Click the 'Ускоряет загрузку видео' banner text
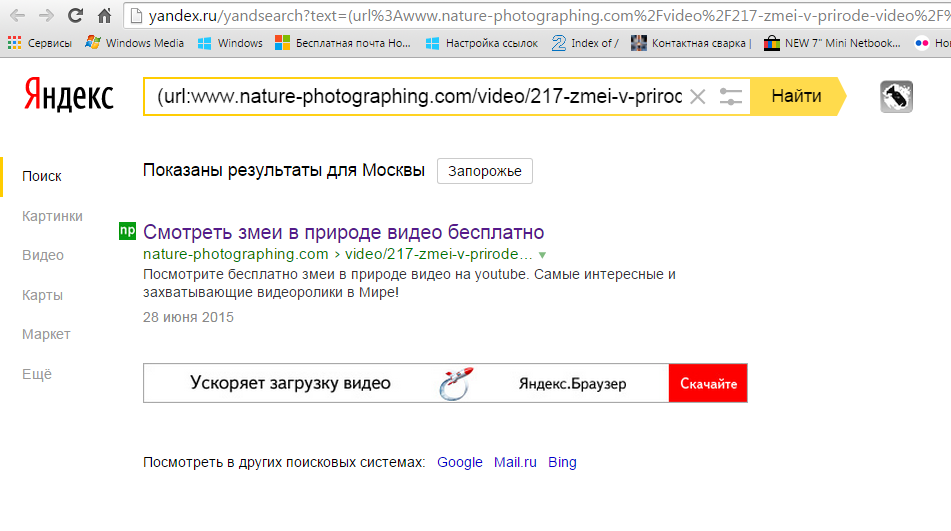The height and width of the screenshot is (531, 951). point(290,383)
